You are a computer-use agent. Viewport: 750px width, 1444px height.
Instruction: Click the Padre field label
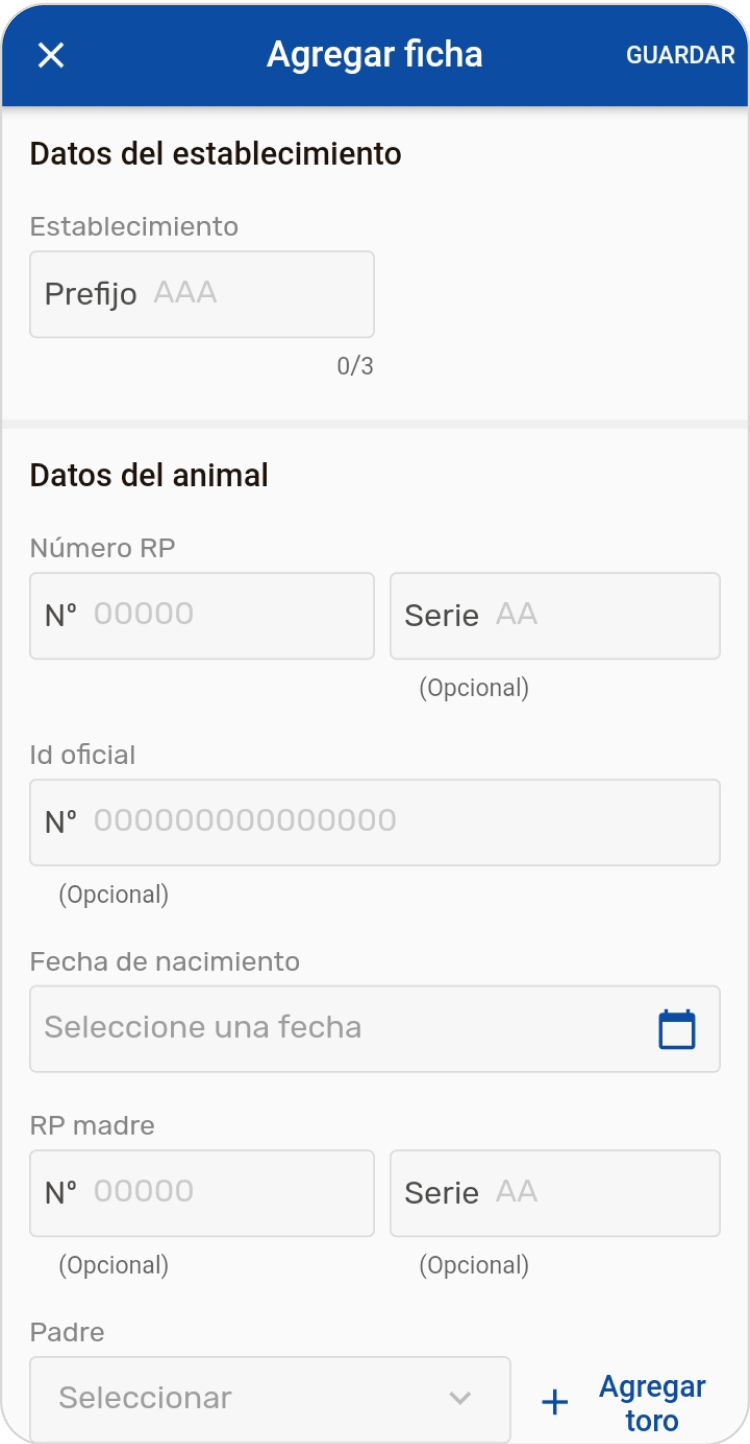click(x=67, y=1332)
